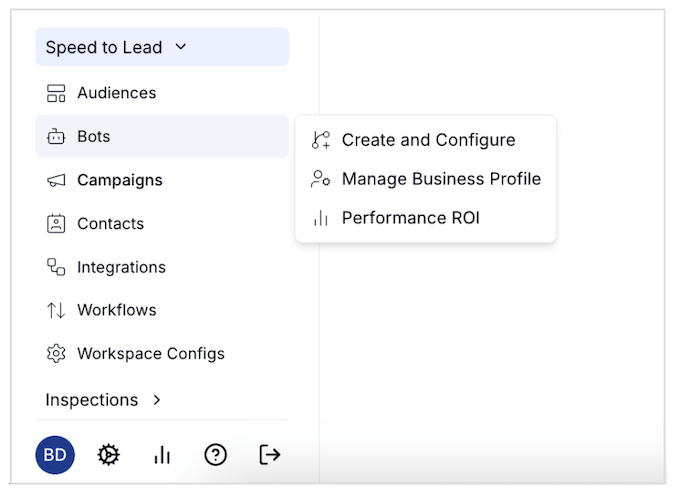This screenshot has height=495, width=680.
Task: Open settings via the bottom gear icon
Action: (x=108, y=455)
